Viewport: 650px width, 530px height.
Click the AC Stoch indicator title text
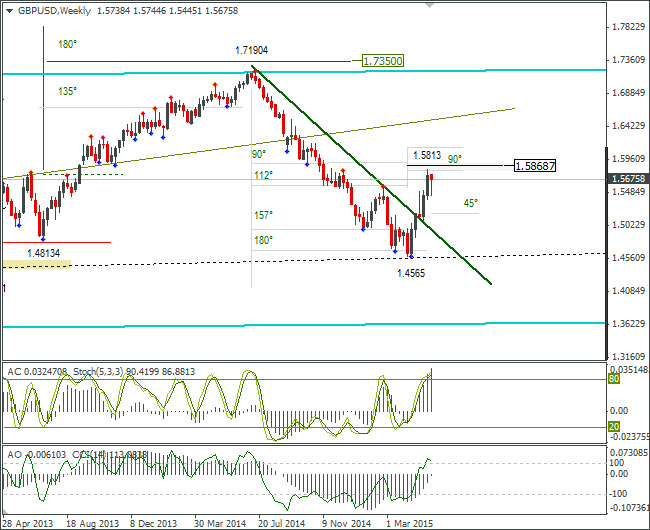pos(101,372)
